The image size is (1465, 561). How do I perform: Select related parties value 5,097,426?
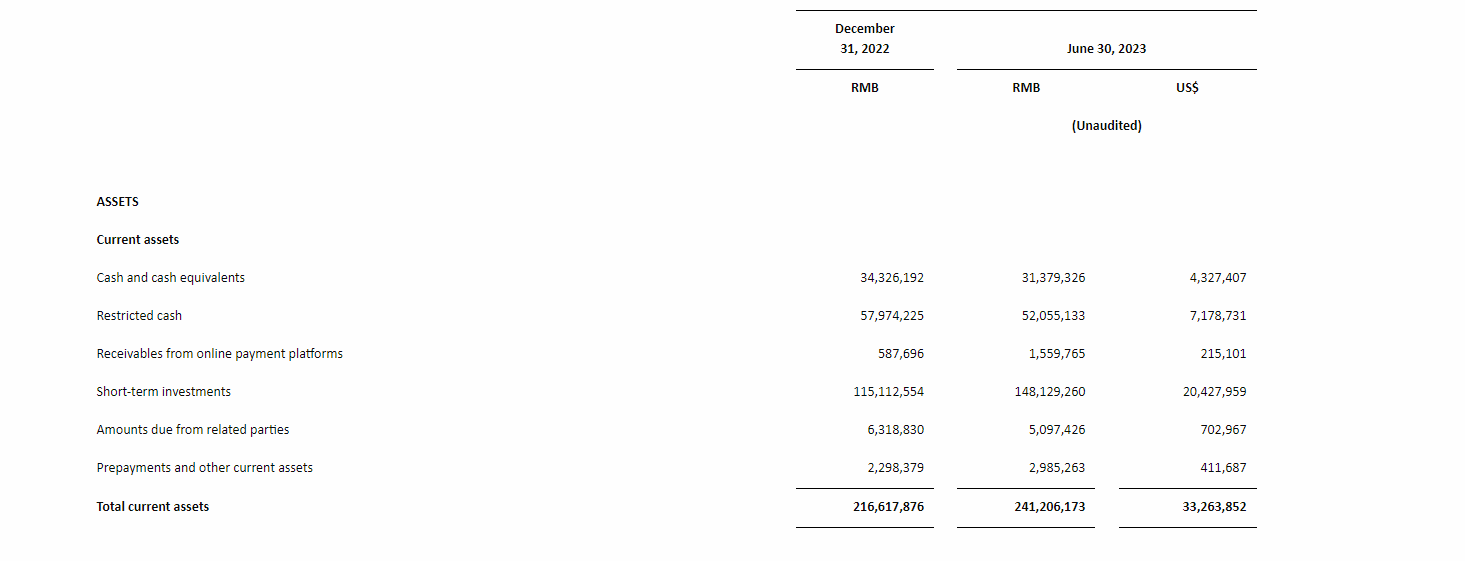click(x=1056, y=430)
